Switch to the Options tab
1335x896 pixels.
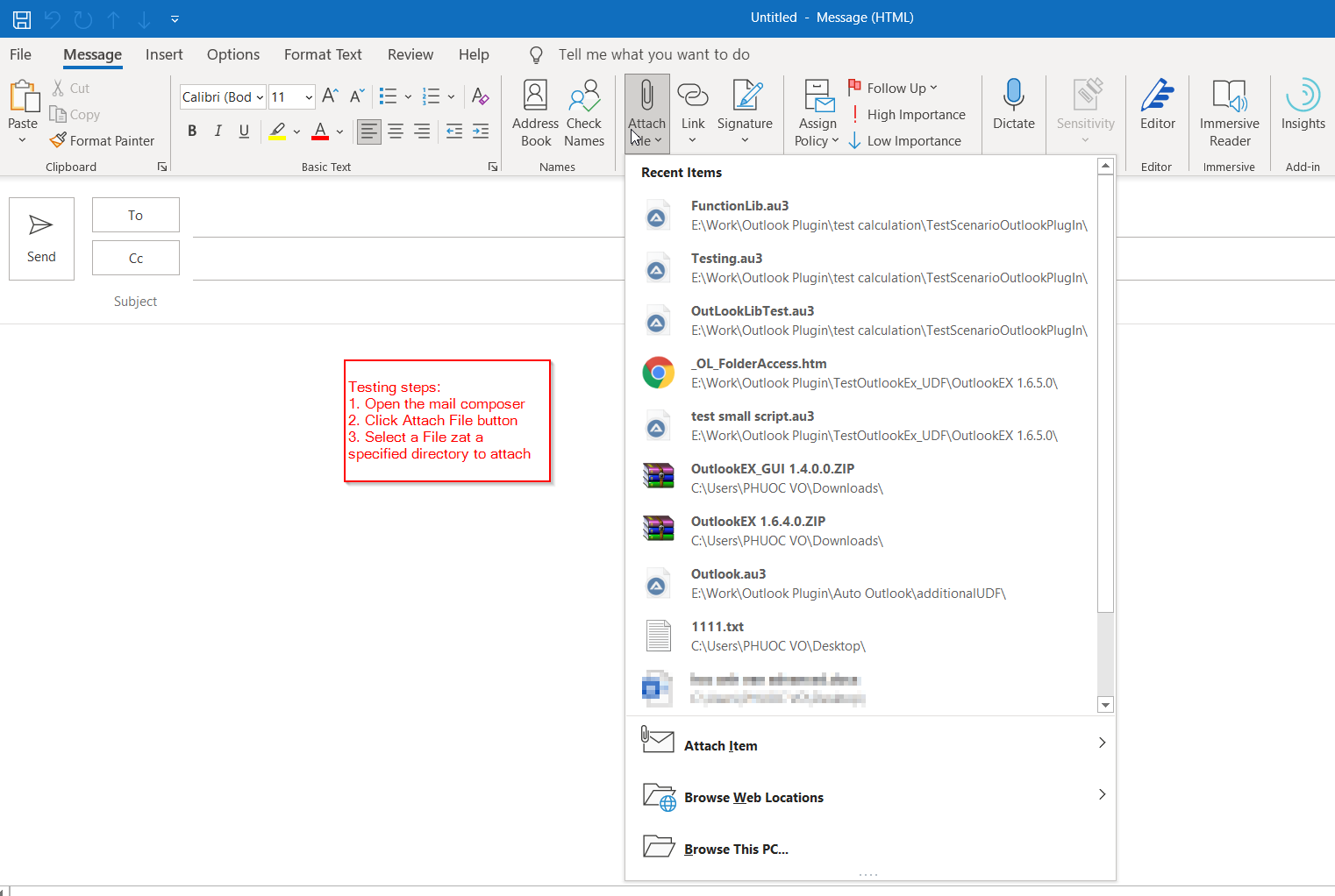tap(233, 54)
